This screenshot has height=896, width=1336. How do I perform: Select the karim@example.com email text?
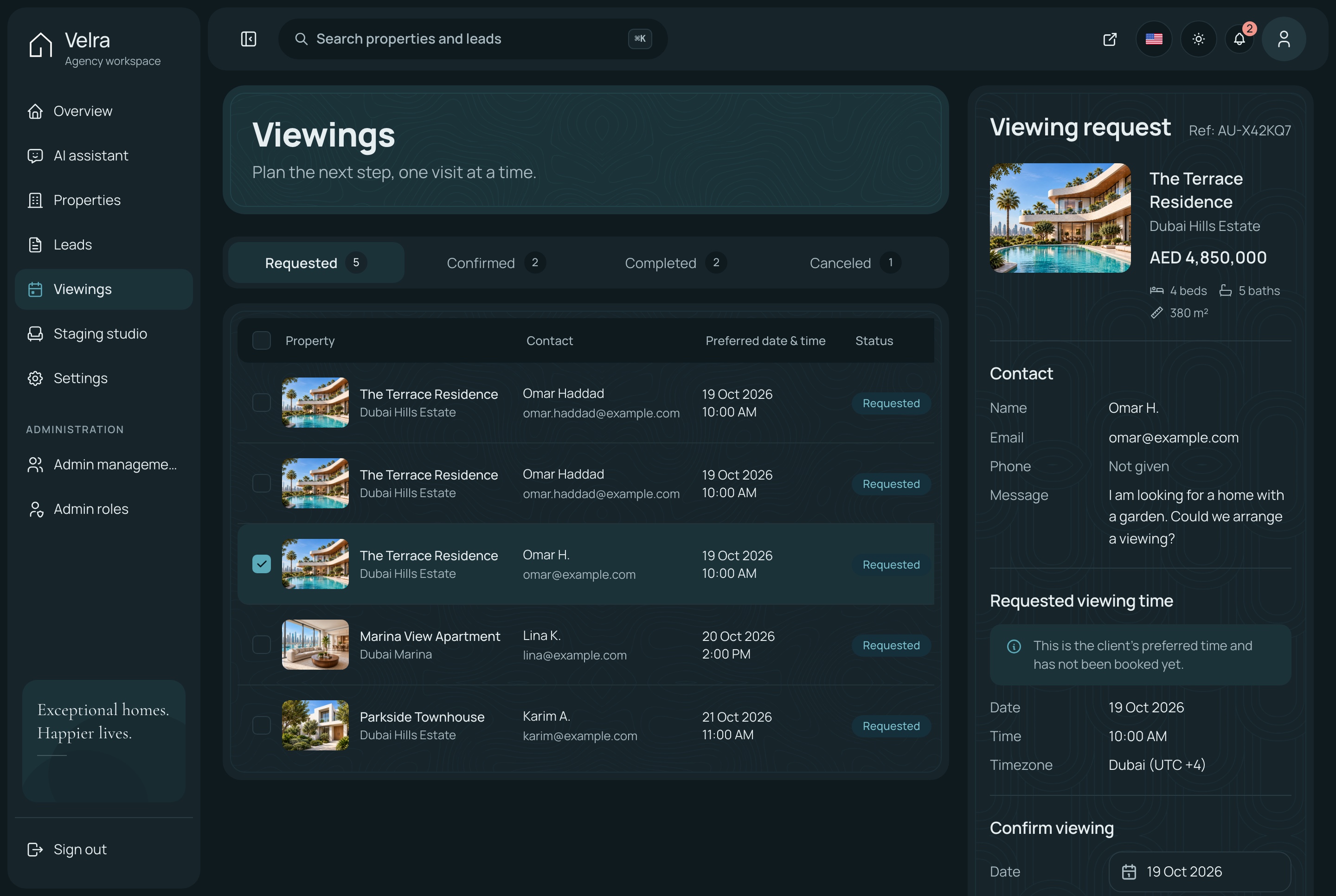click(579, 736)
